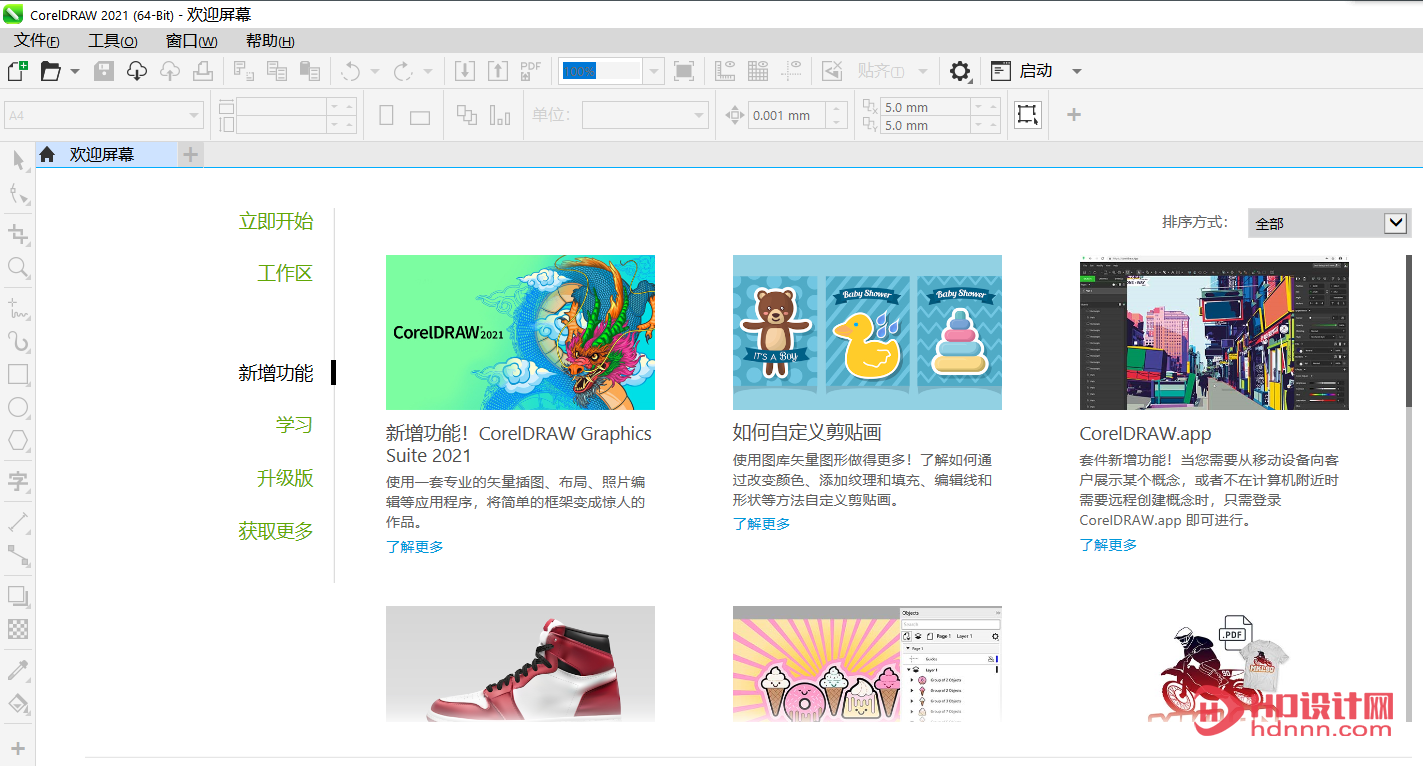Screen dimensions: 1423x766
Task: Click the CorelDRAW 2021 dragon thumbnail
Action: pos(520,332)
